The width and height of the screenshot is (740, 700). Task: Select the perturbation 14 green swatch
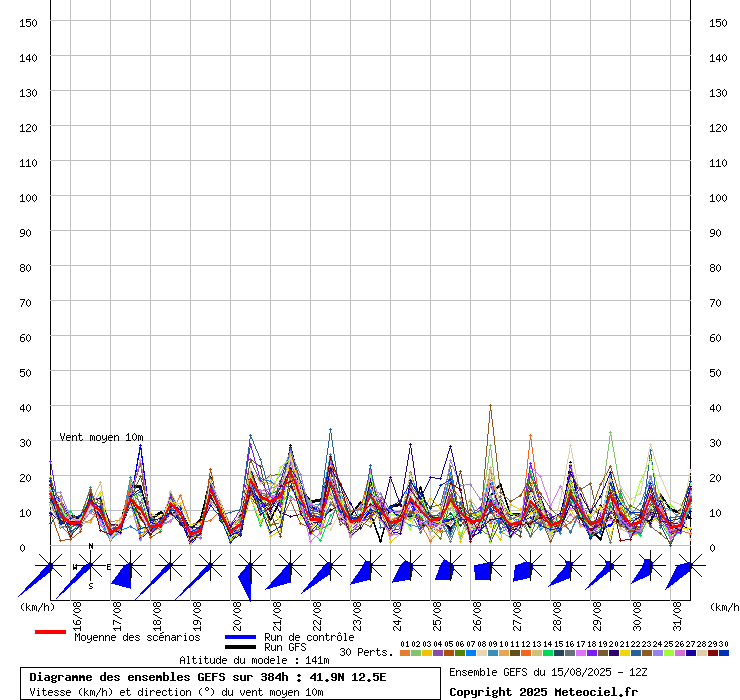point(548,653)
